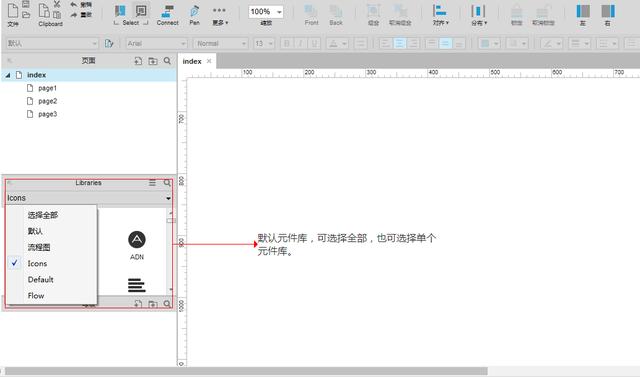Align text right

tap(413, 43)
